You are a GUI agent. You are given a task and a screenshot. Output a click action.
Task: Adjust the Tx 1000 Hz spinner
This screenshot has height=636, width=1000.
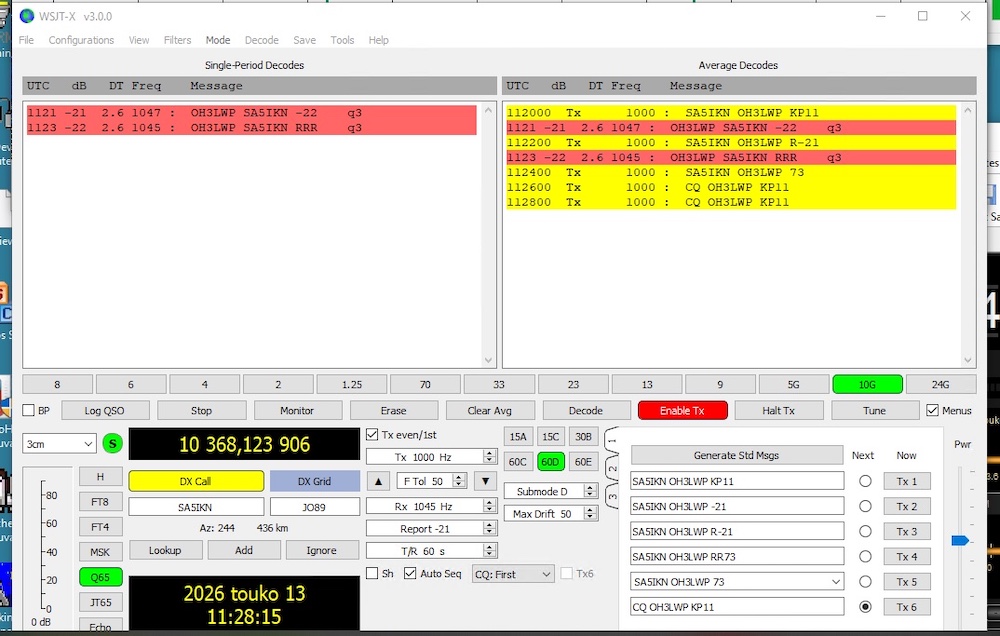pyautogui.click(x=489, y=457)
